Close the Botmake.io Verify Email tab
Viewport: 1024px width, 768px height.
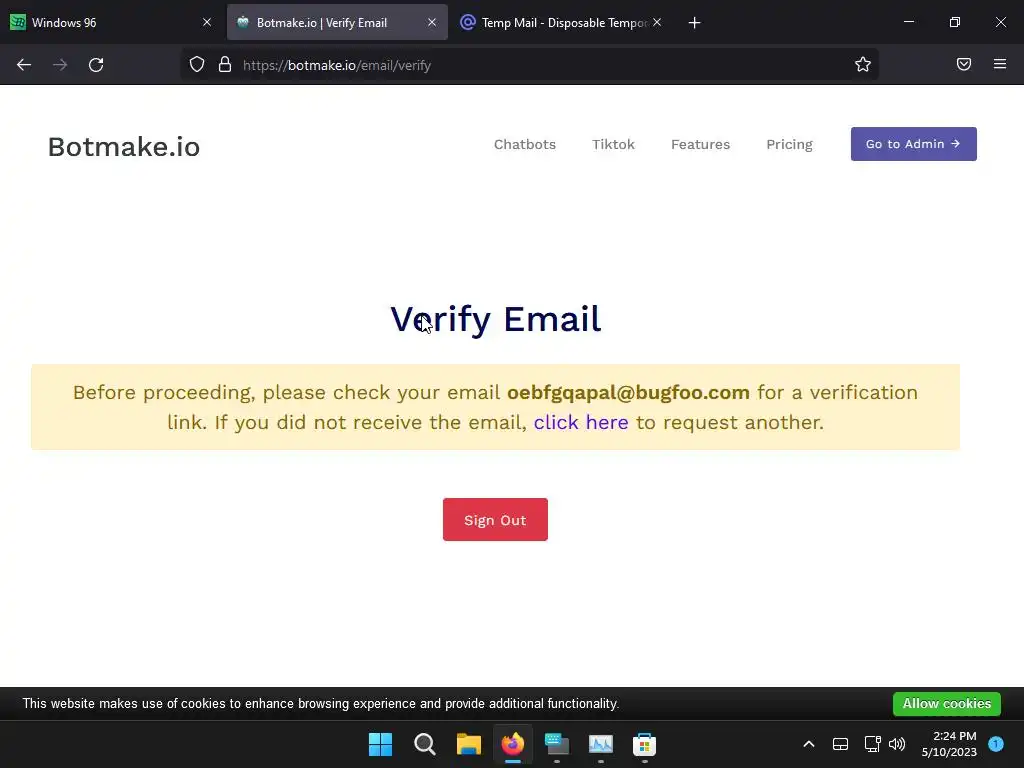432,22
